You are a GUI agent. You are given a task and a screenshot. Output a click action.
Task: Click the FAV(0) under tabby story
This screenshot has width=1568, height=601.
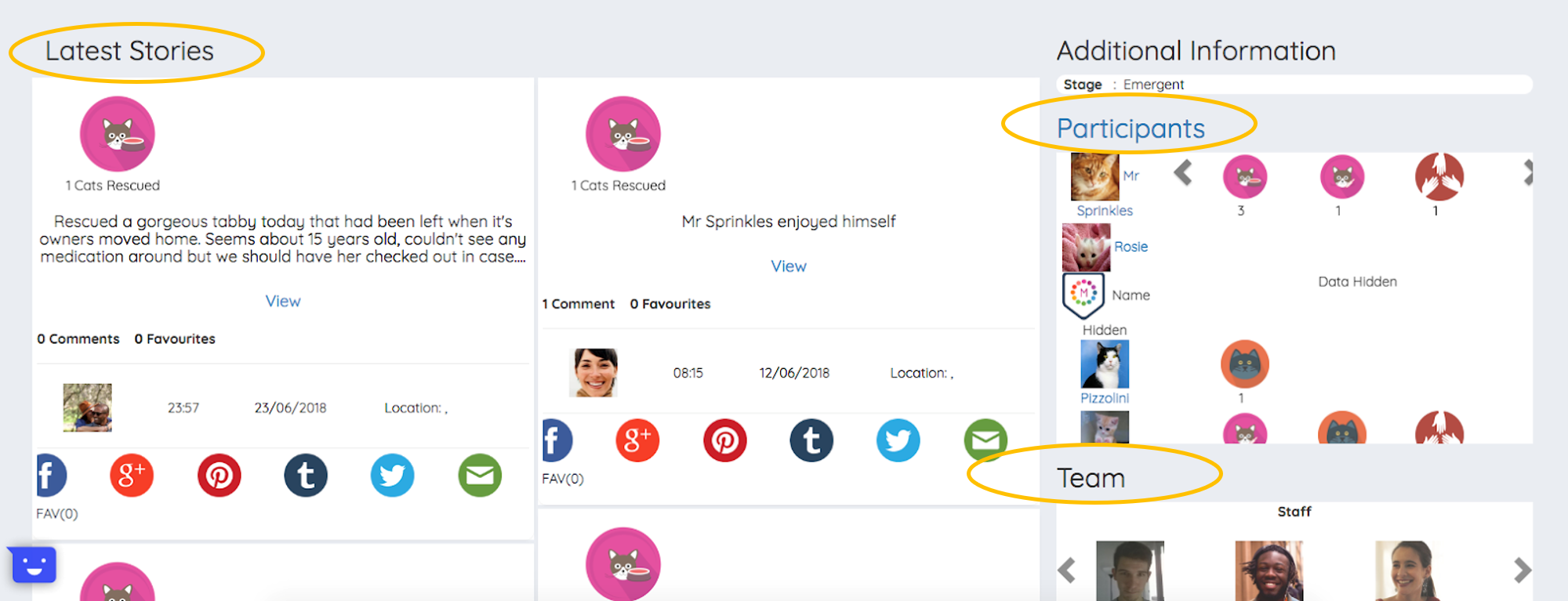pyautogui.click(x=57, y=514)
